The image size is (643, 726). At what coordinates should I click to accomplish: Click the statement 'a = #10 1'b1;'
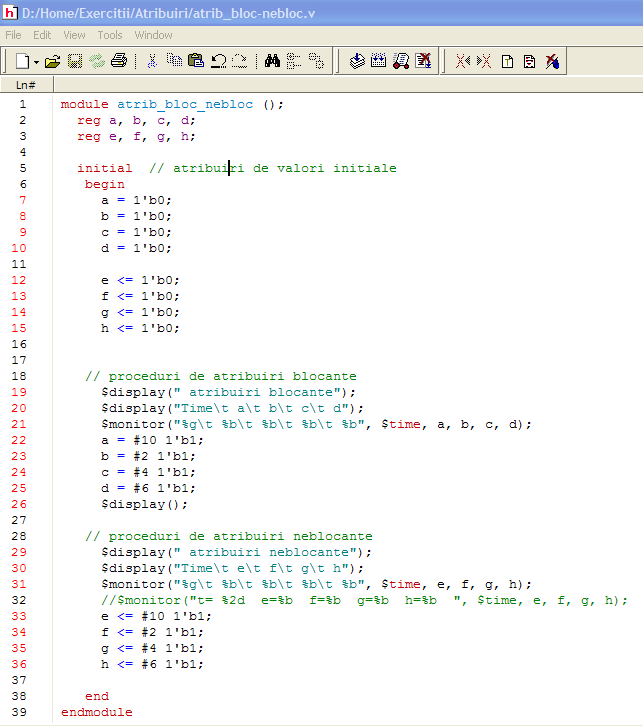[x=152, y=440]
